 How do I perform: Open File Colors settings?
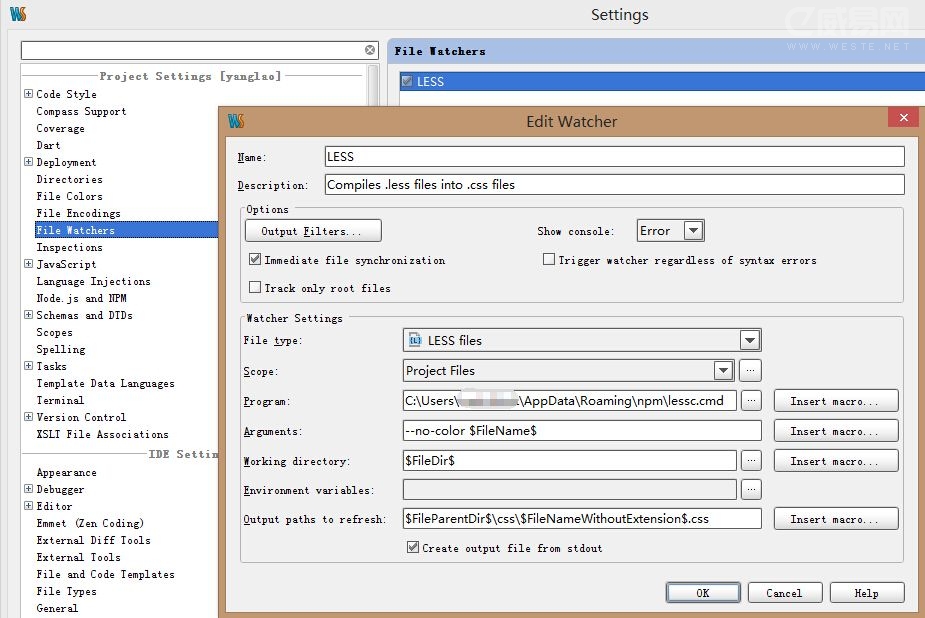click(69, 196)
